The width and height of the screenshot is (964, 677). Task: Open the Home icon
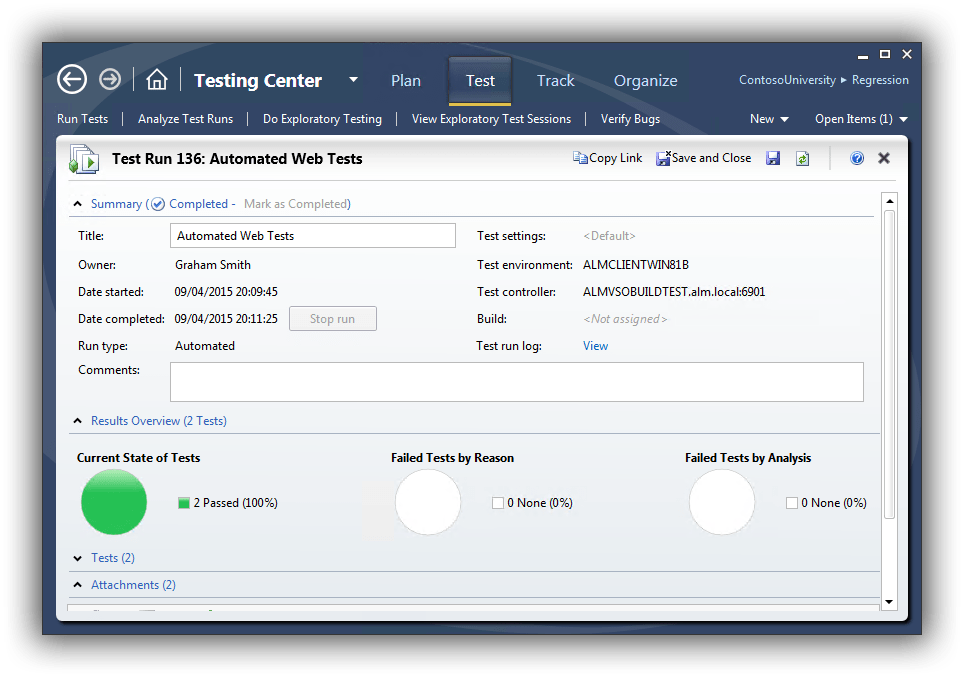[x=157, y=79]
